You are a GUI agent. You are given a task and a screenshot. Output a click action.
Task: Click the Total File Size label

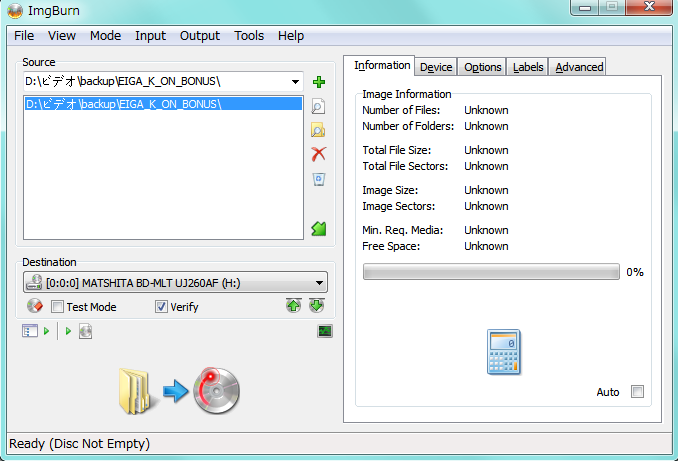397,150
